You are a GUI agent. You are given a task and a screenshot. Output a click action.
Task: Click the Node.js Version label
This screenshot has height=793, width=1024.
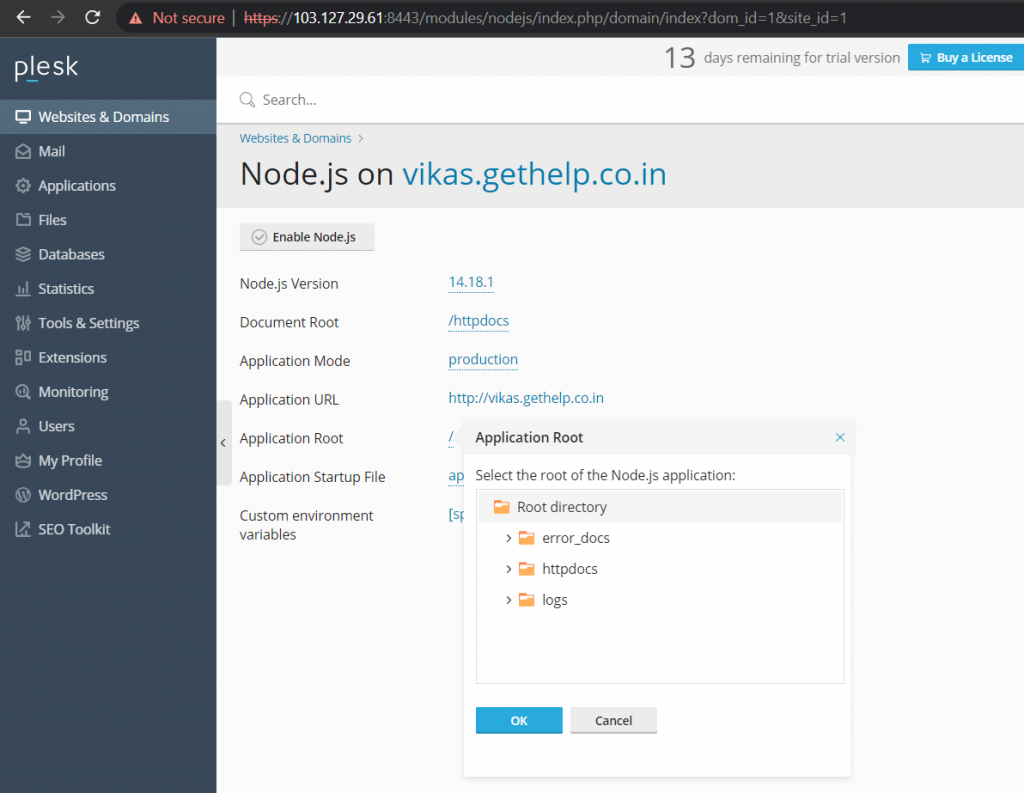click(289, 284)
